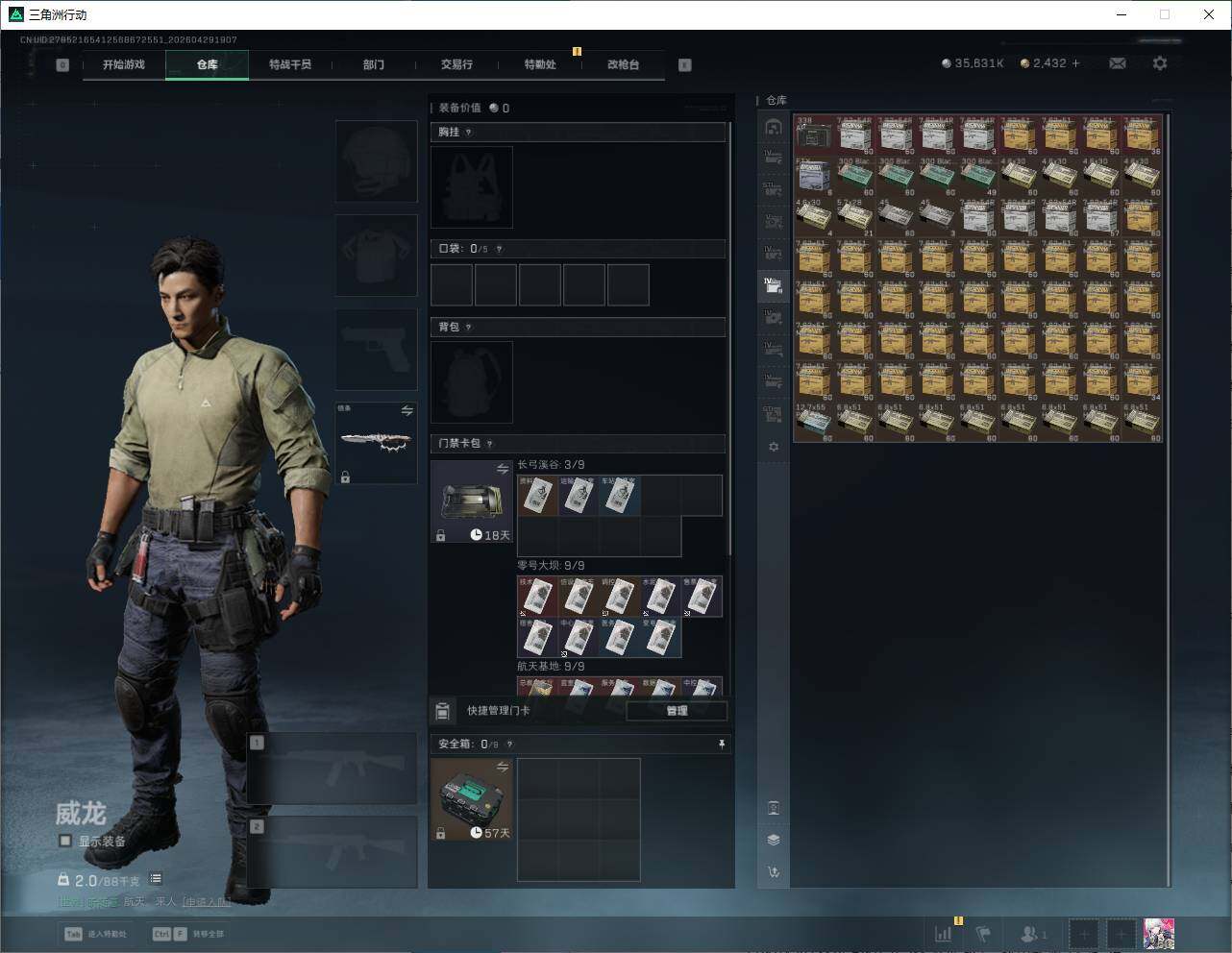Click the 安全箱 help question mark

[x=509, y=745]
